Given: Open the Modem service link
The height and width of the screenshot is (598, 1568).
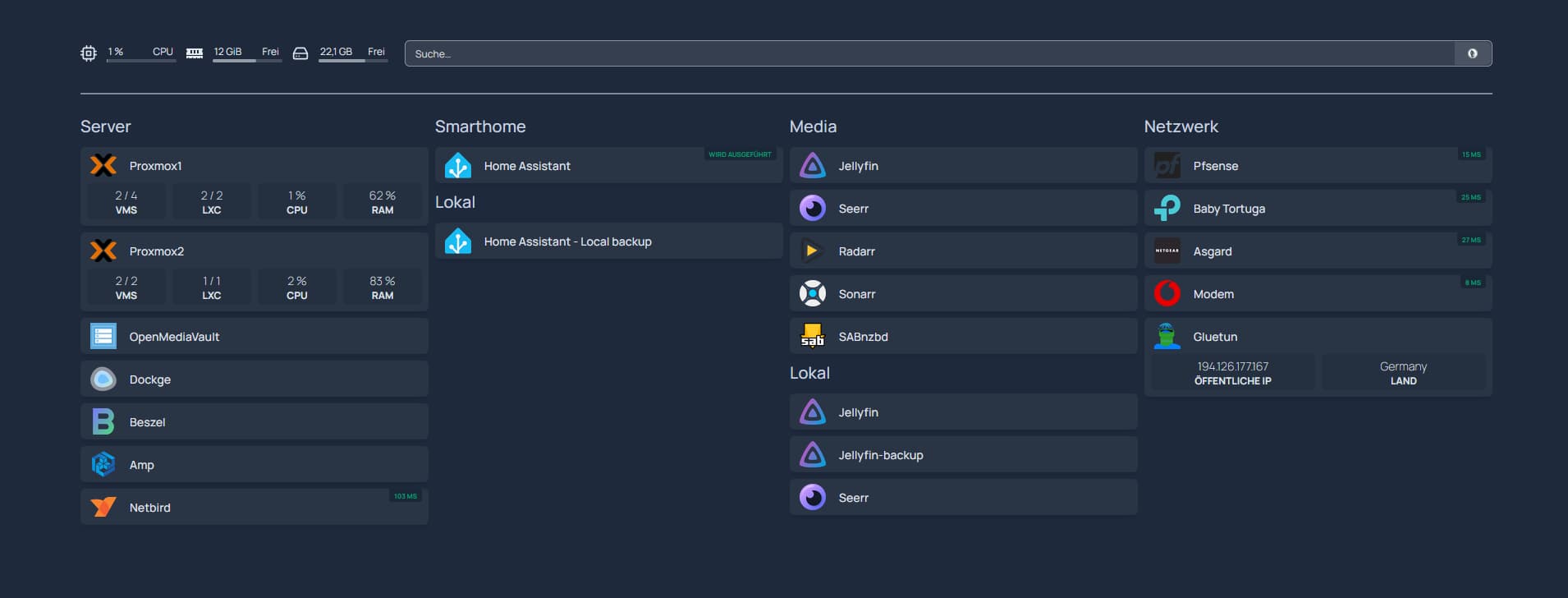Looking at the screenshot, I should point(1318,293).
